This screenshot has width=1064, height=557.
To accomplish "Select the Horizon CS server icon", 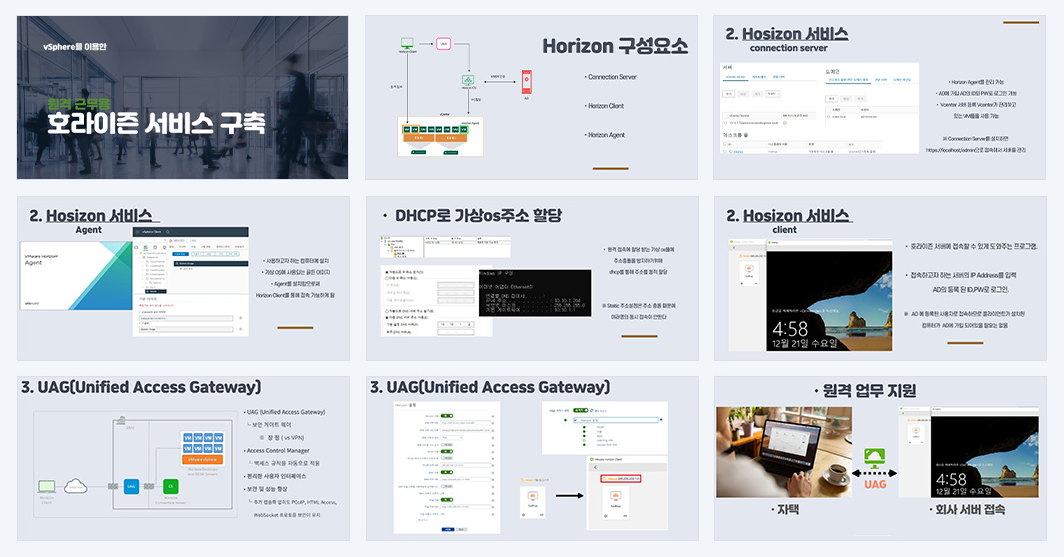I will pyautogui.click(x=468, y=80).
